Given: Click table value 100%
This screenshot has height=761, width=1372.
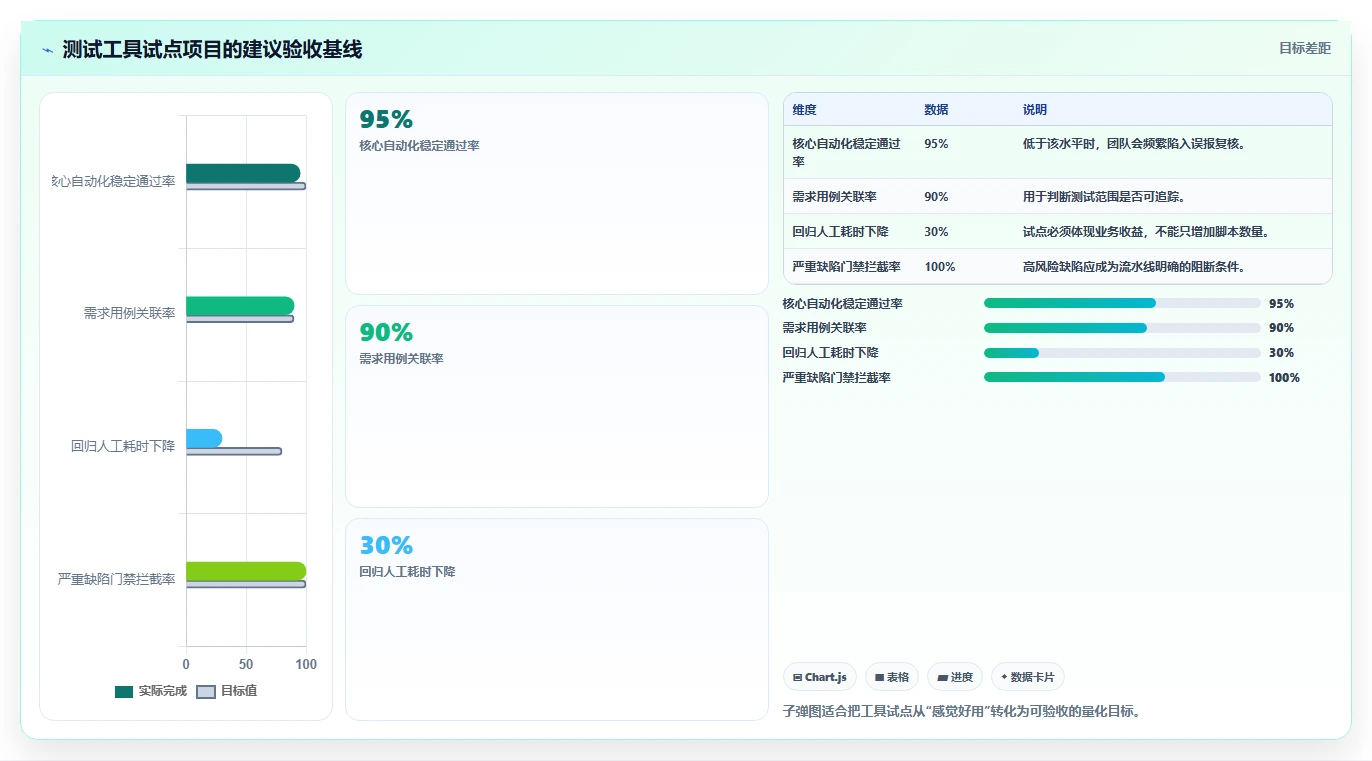Looking at the screenshot, I should (x=940, y=267).
